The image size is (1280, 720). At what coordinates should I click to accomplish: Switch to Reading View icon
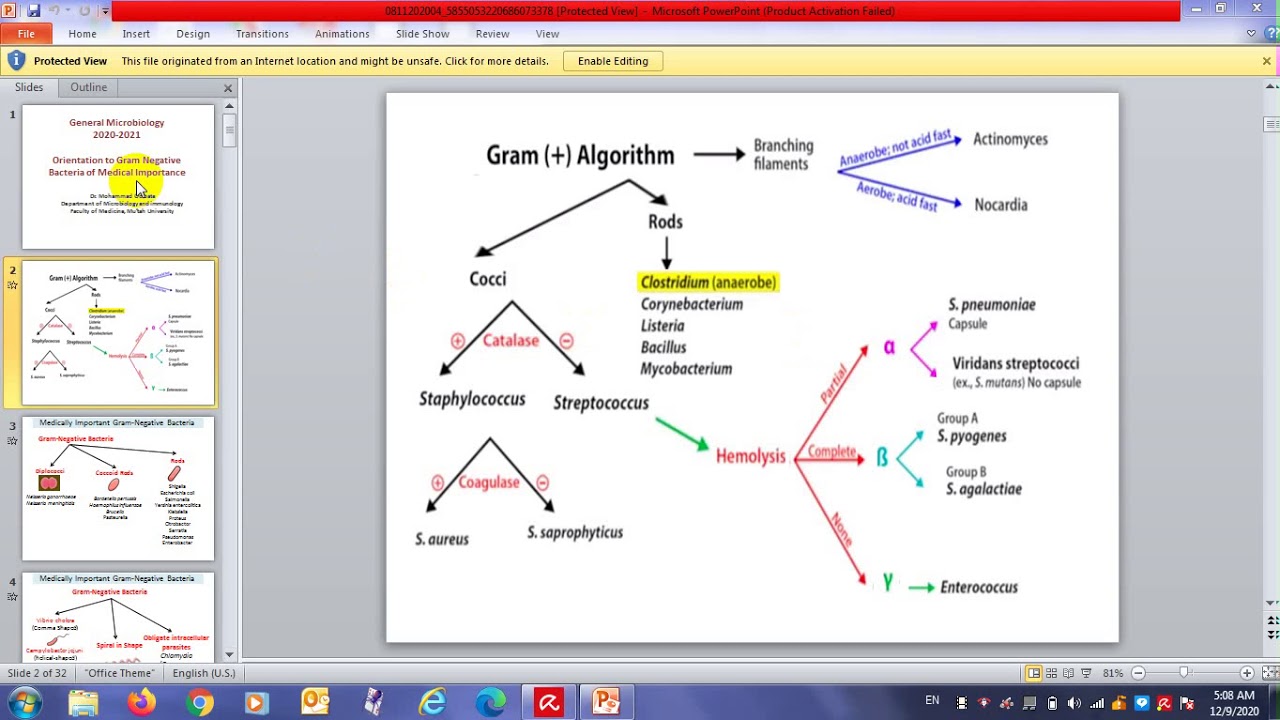[1069, 673]
